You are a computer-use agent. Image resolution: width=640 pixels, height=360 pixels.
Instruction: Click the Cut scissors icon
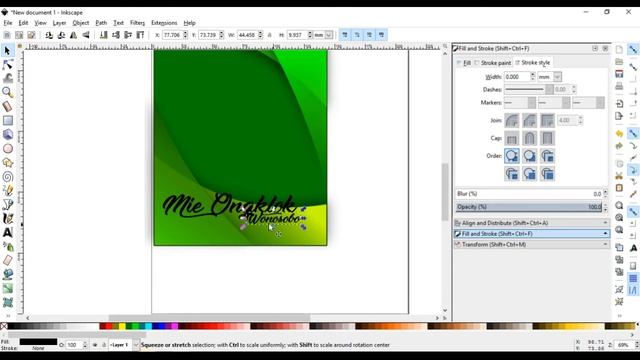[x=619, y=176]
